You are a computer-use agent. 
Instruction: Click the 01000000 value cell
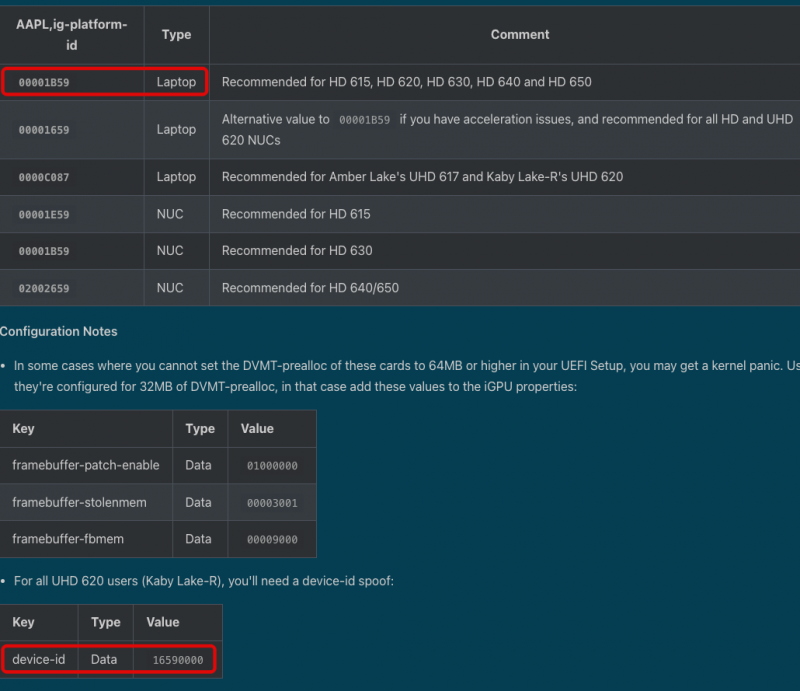click(x=272, y=466)
